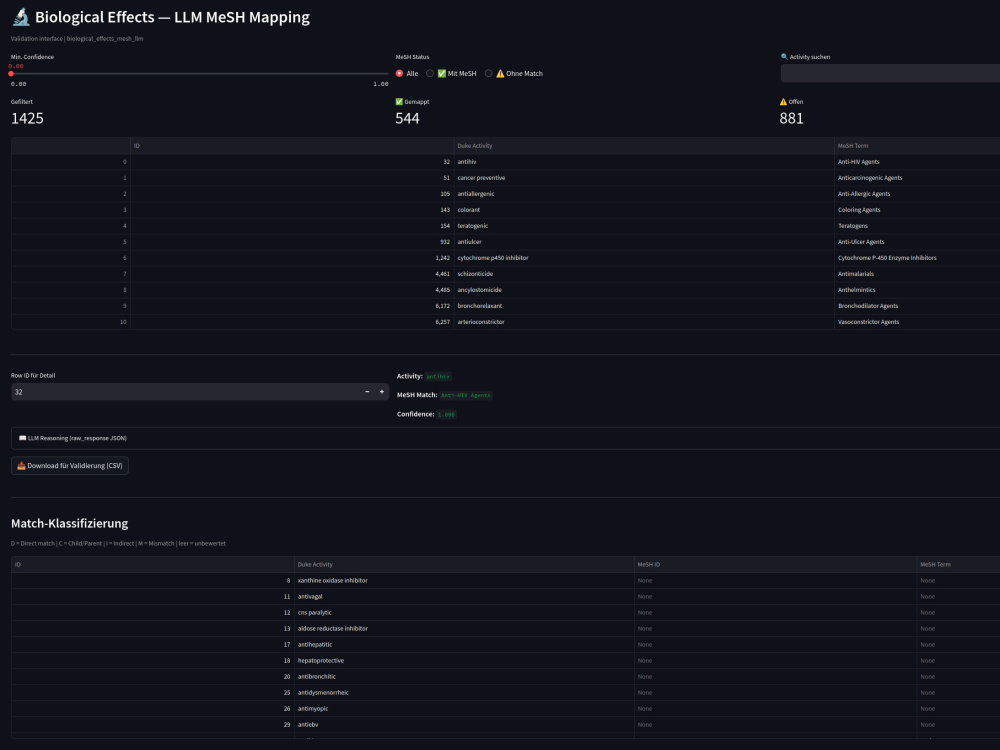Click the green check icon next to Gemappt

399,101
